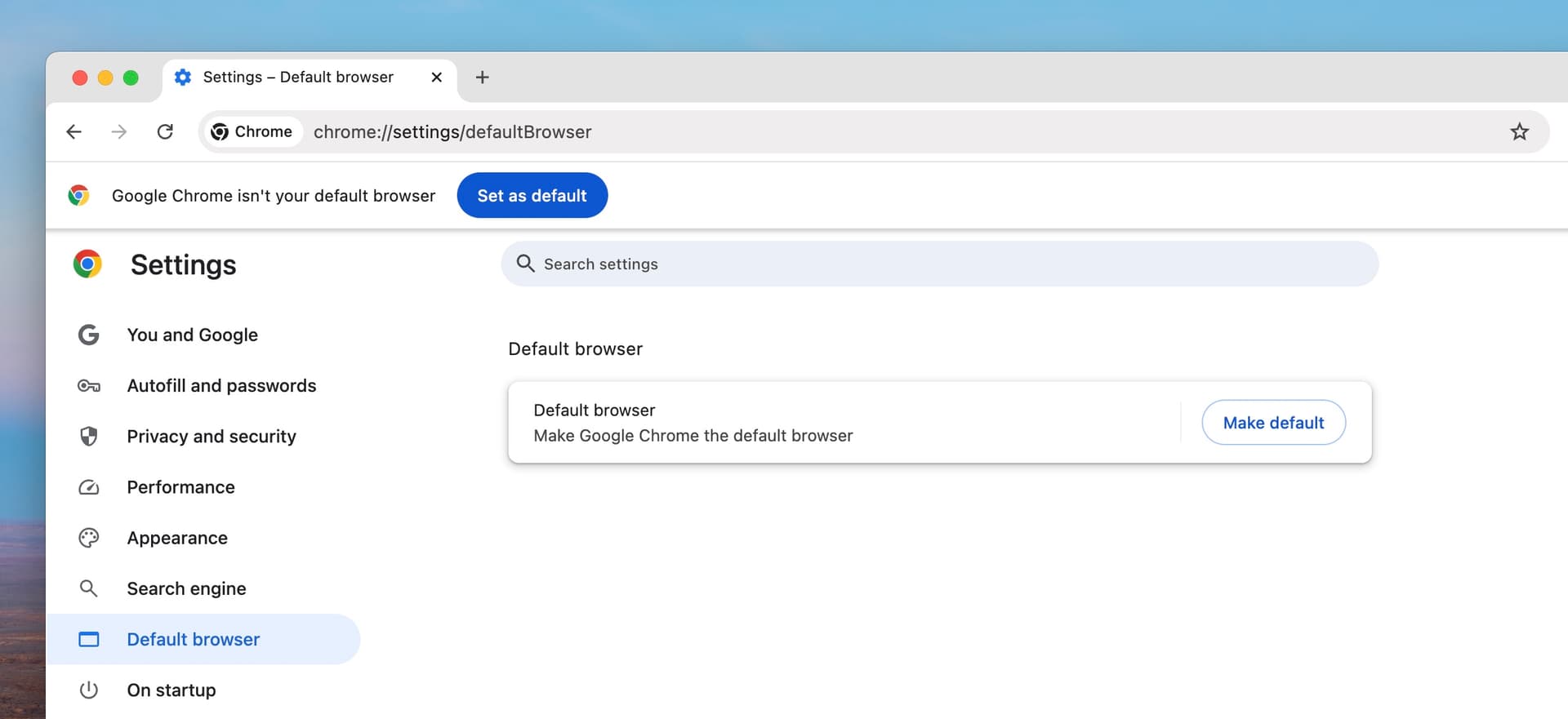Select Default browser in the sidebar
1568x719 pixels.
(203, 639)
